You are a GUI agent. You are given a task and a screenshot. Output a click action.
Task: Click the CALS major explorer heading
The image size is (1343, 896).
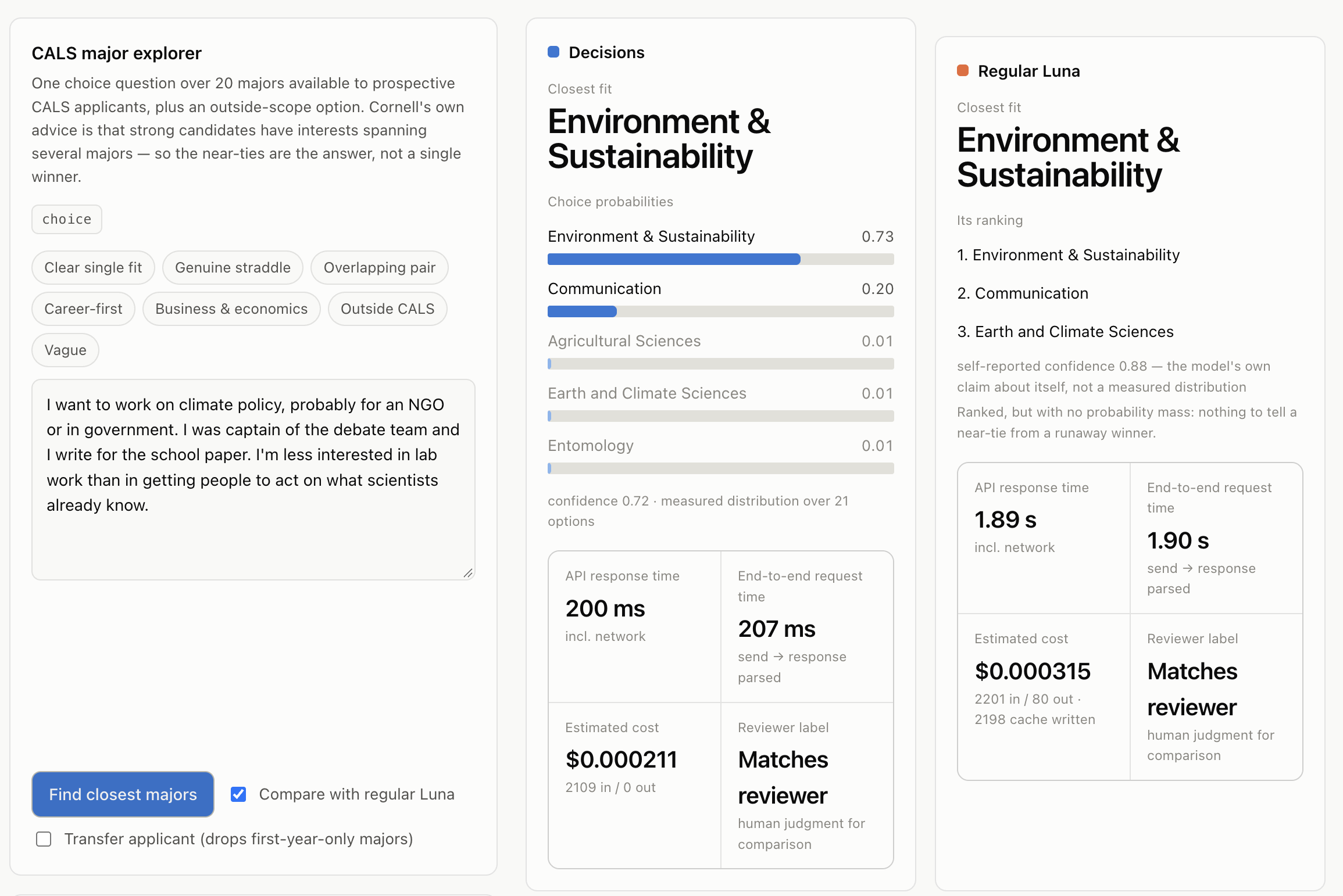click(x=116, y=53)
